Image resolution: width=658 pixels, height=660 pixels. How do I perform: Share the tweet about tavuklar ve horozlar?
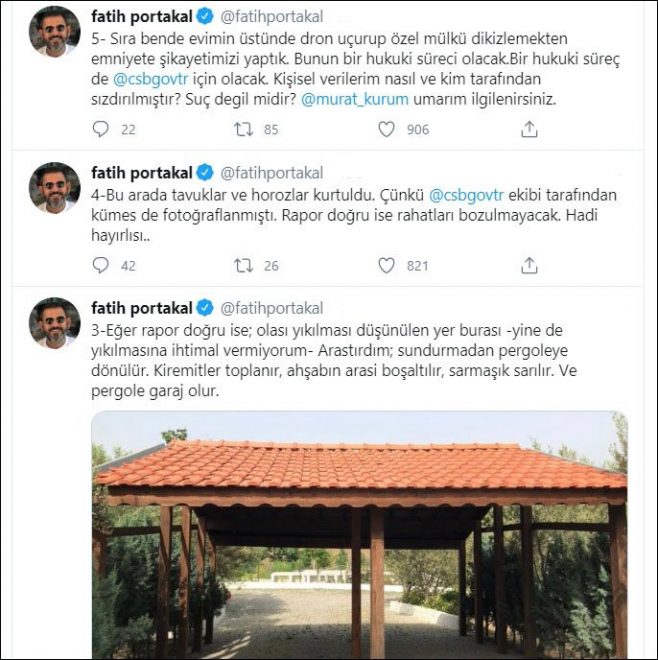(x=530, y=265)
